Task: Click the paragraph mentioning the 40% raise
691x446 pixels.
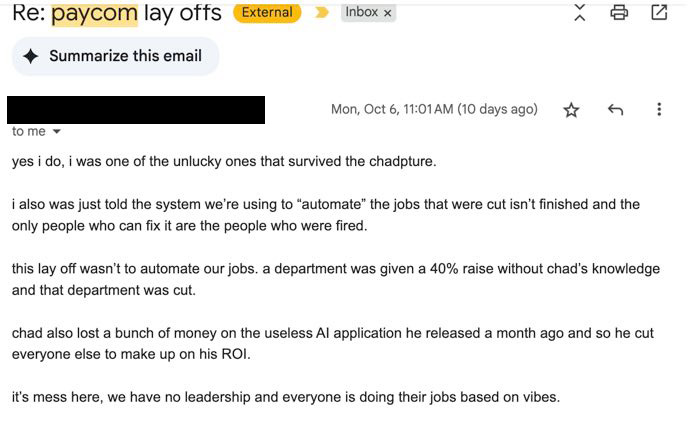Action: tap(335, 279)
